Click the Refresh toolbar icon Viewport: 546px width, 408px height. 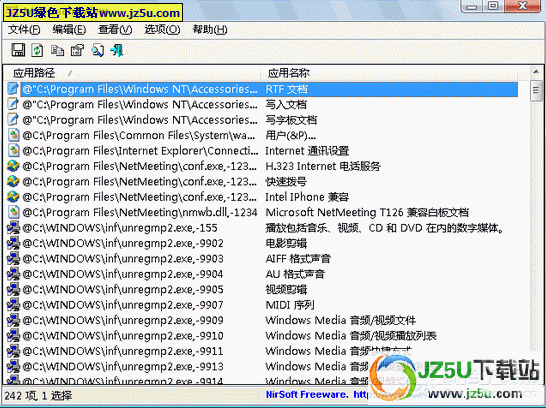38,50
